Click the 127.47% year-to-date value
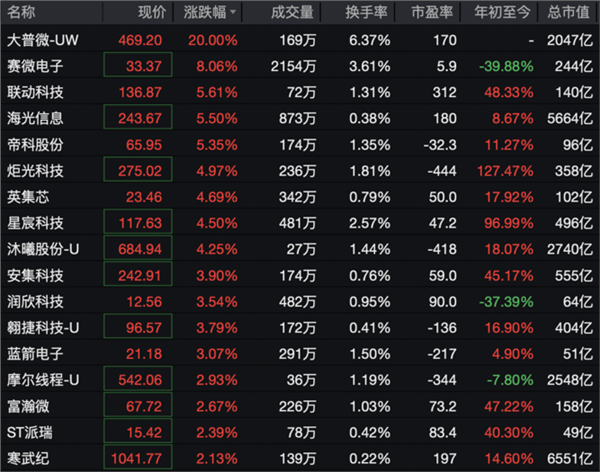 point(505,171)
